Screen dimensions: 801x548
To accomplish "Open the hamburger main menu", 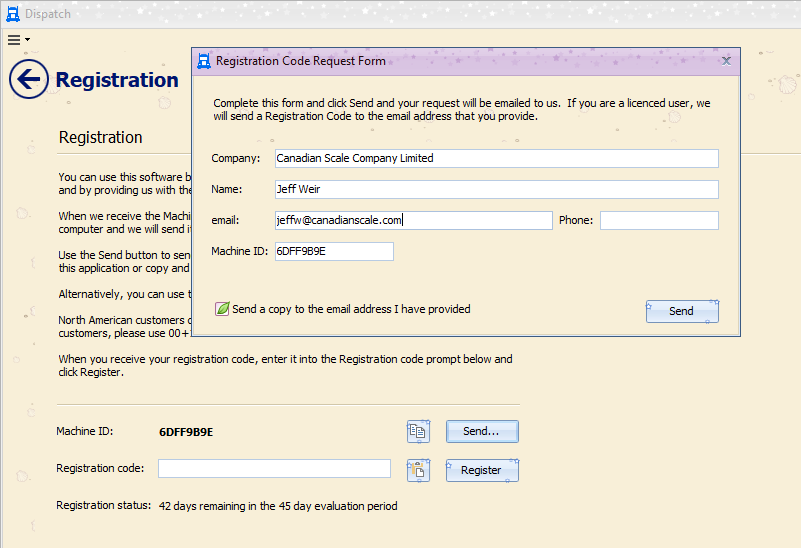I will 14,40.
